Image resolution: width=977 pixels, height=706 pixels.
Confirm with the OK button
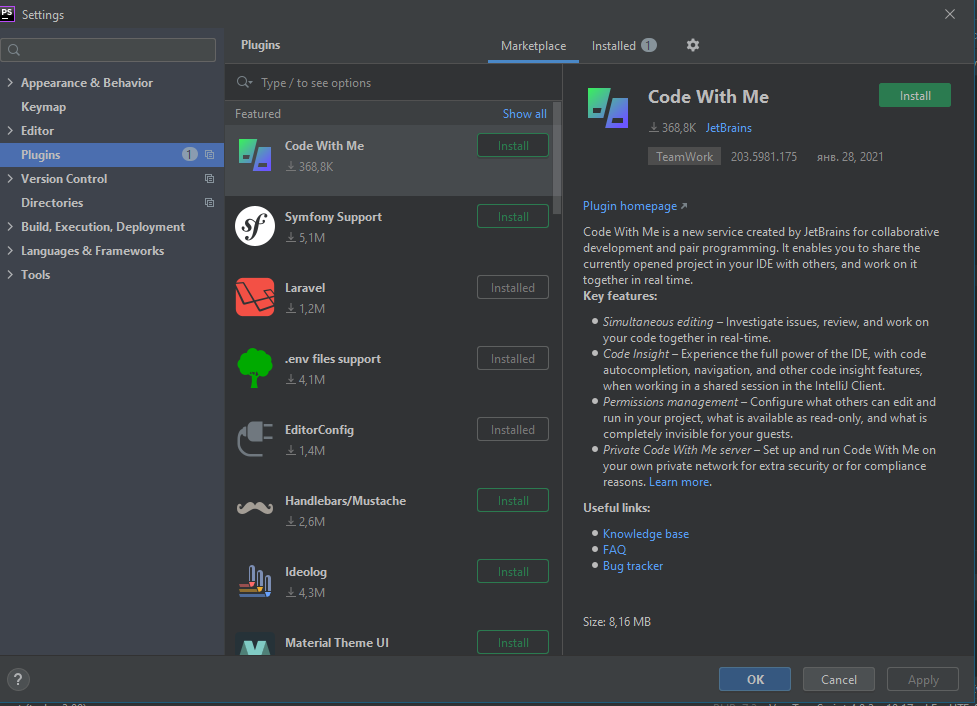(755, 679)
